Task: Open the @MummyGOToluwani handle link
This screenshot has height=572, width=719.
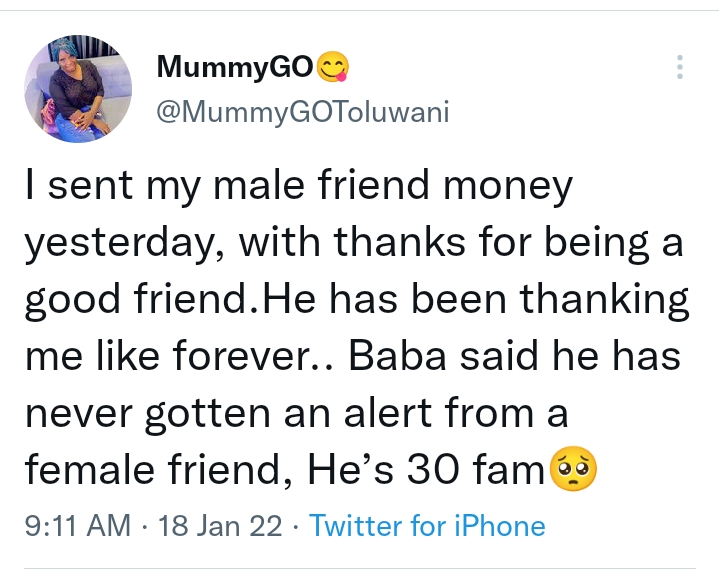Action: [x=303, y=111]
